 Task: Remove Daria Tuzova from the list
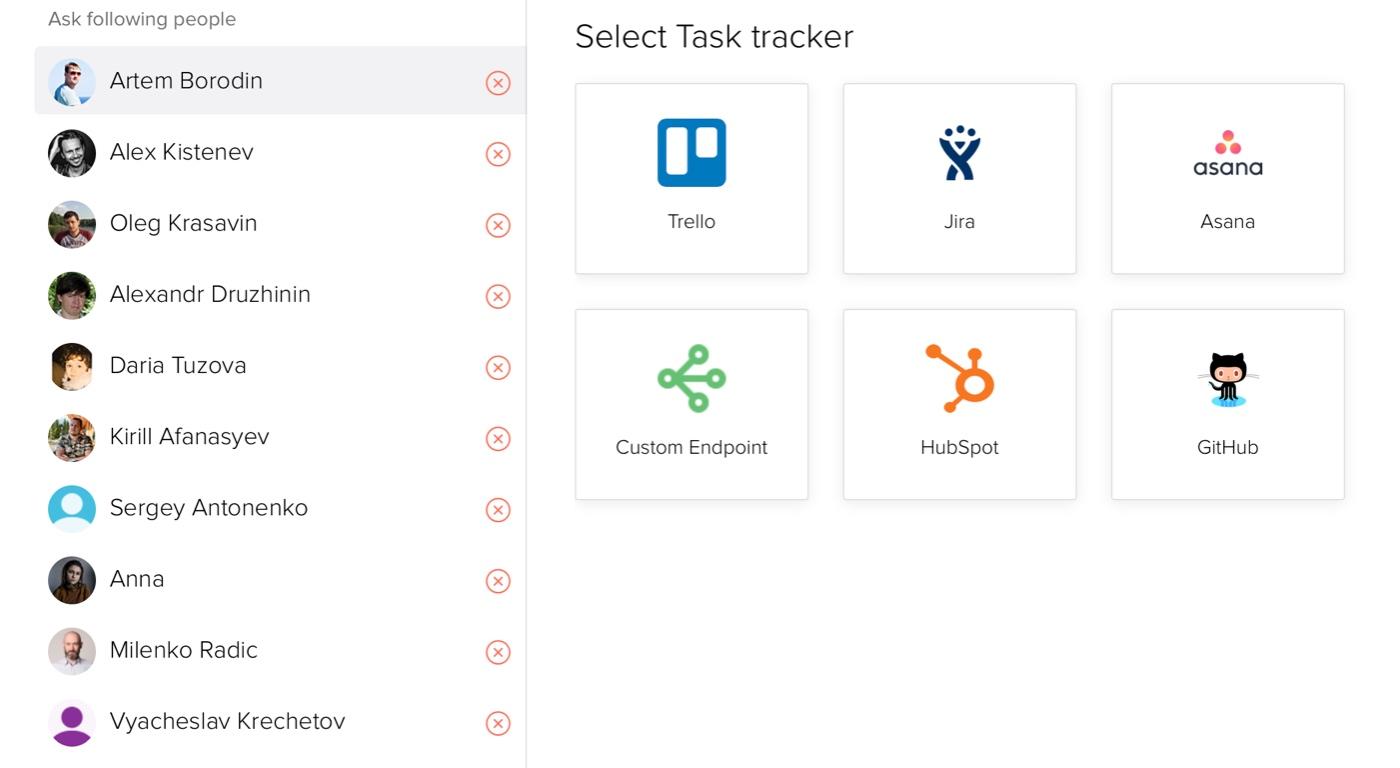(x=498, y=368)
